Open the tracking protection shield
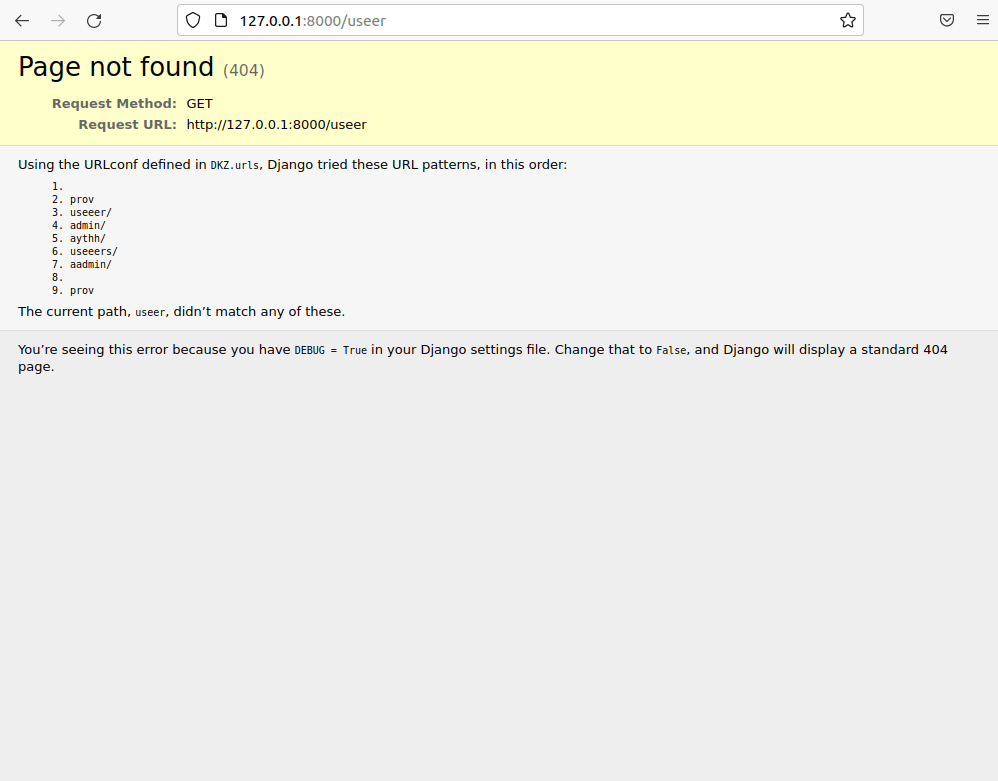 click(x=194, y=20)
